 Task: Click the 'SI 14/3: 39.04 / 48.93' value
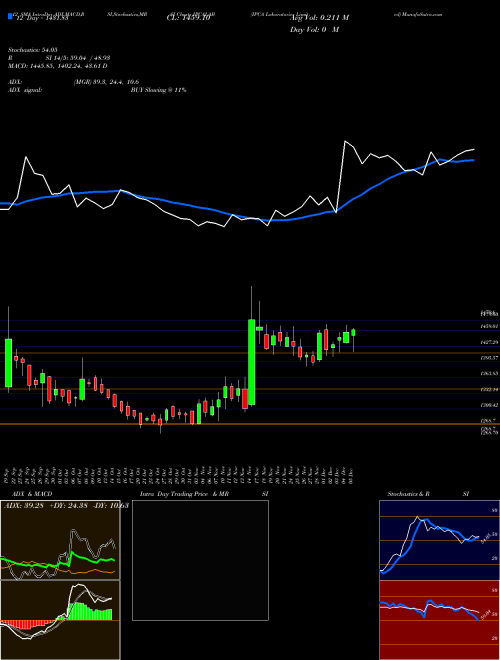pyautogui.click(x=78, y=58)
